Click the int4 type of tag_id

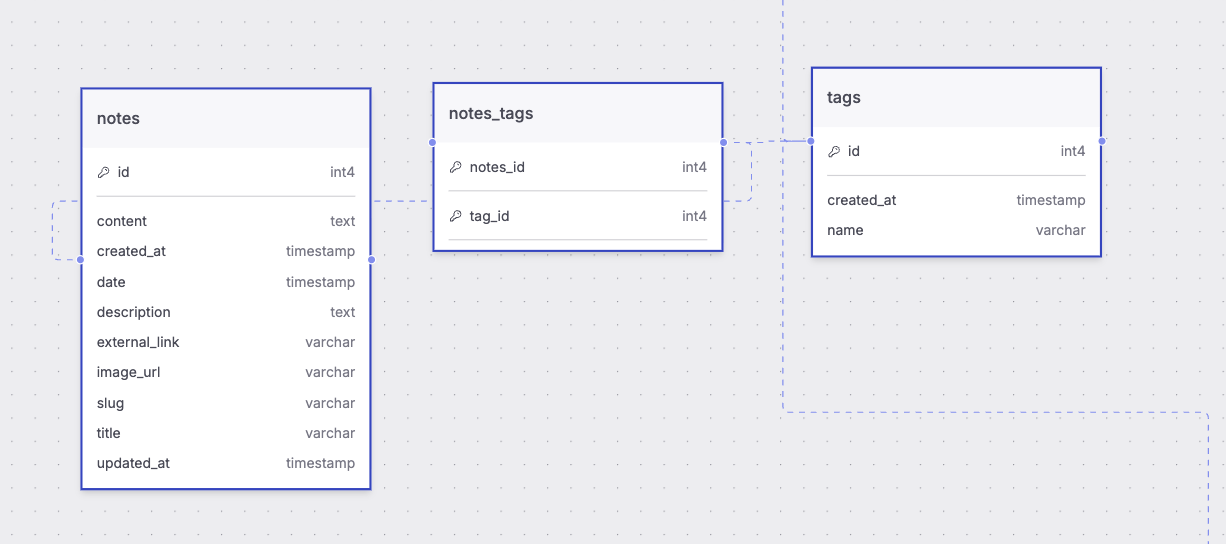pos(694,216)
